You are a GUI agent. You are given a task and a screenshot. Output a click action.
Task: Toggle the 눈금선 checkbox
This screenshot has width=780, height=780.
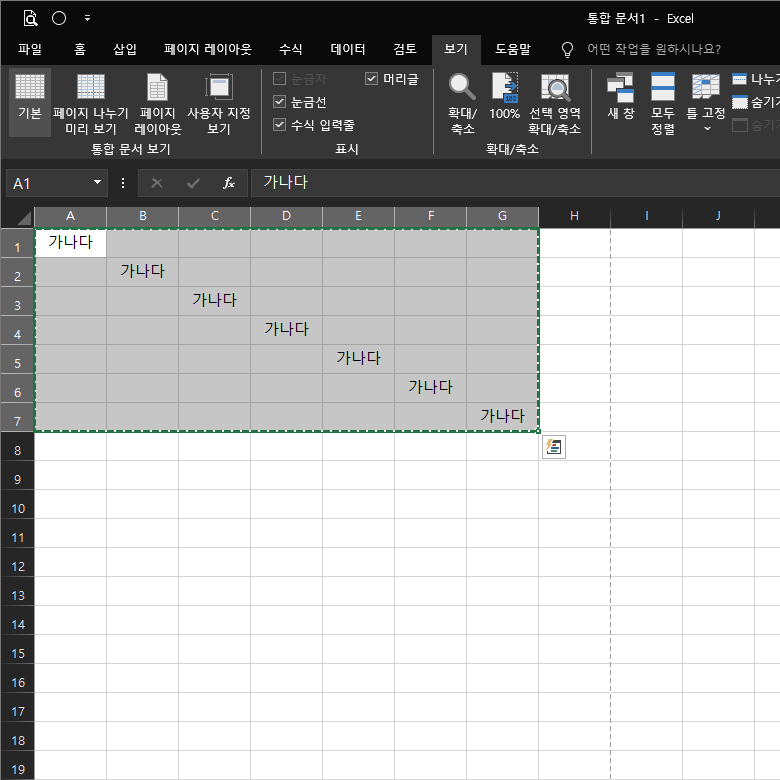point(280,102)
